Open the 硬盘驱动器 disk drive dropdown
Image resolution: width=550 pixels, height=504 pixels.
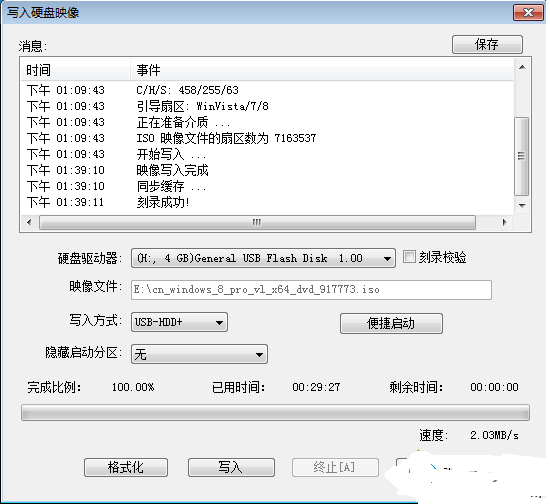[x=263, y=258]
